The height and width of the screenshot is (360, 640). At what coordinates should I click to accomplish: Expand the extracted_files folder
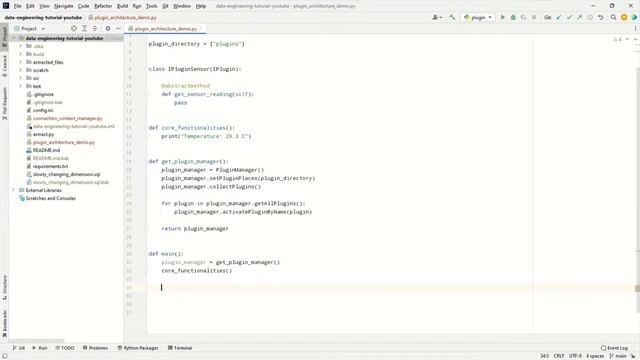20,62
